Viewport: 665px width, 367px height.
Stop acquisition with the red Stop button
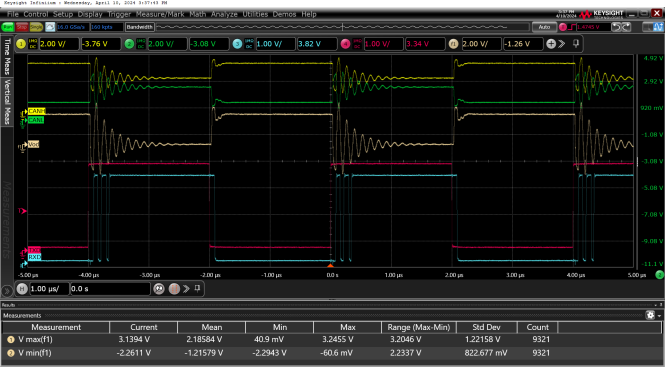(x=22, y=27)
